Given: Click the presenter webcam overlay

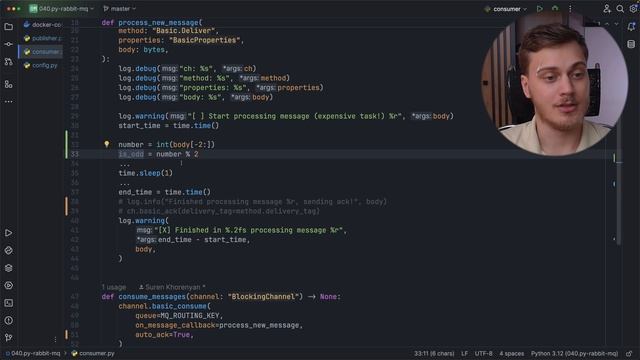Looking at the screenshot, I should pos(554,84).
